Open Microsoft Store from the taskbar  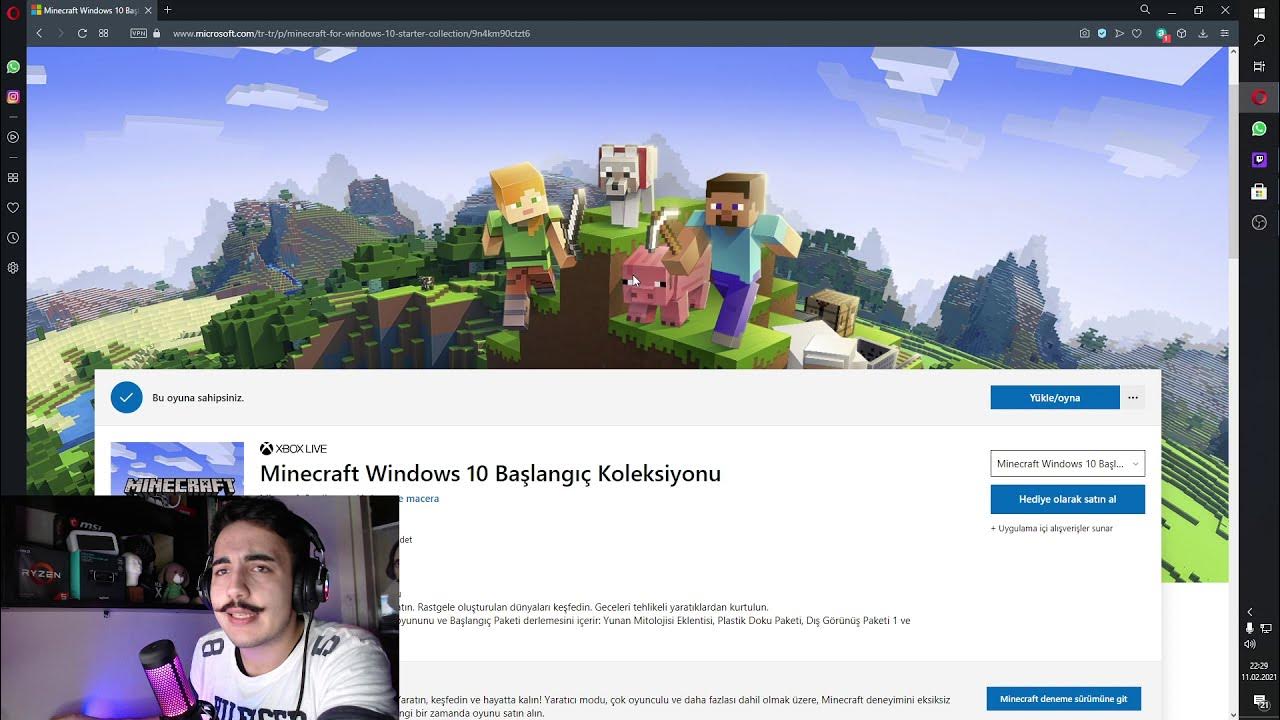[1260, 191]
